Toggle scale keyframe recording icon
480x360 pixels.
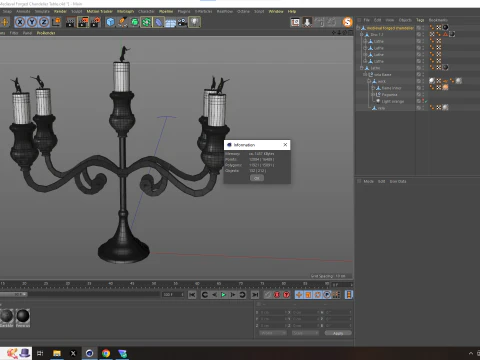pyautogui.click(x=308, y=295)
